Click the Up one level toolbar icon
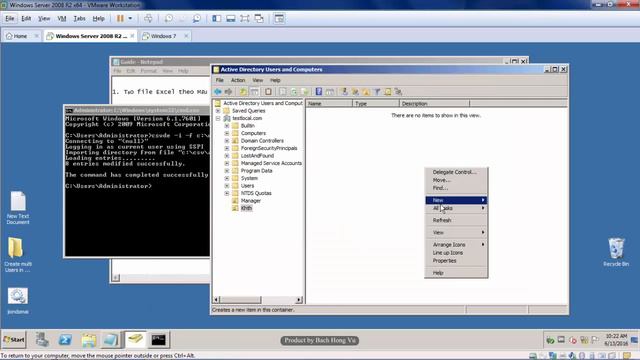Viewport: 640px width, 360px height. tap(243, 92)
